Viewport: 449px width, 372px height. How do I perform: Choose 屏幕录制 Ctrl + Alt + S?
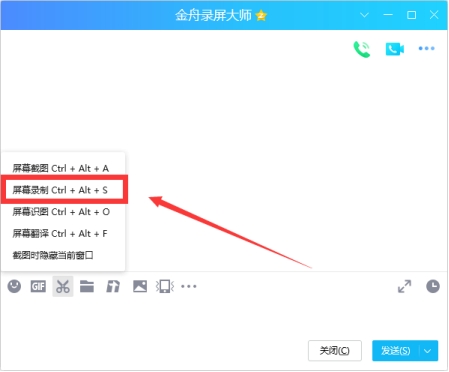pos(60,190)
